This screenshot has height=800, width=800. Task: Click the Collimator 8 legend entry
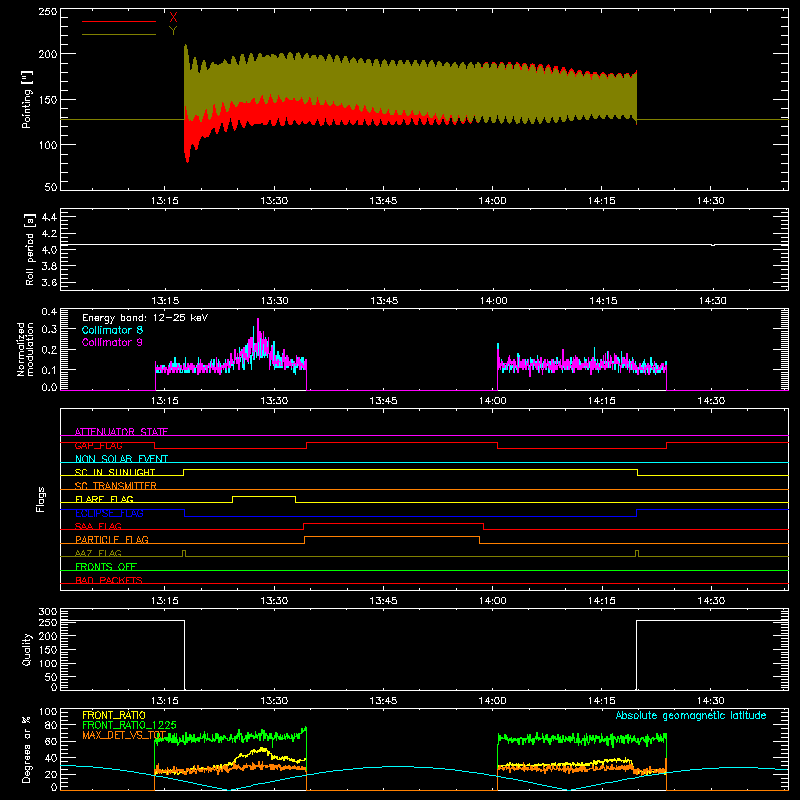coord(112,330)
